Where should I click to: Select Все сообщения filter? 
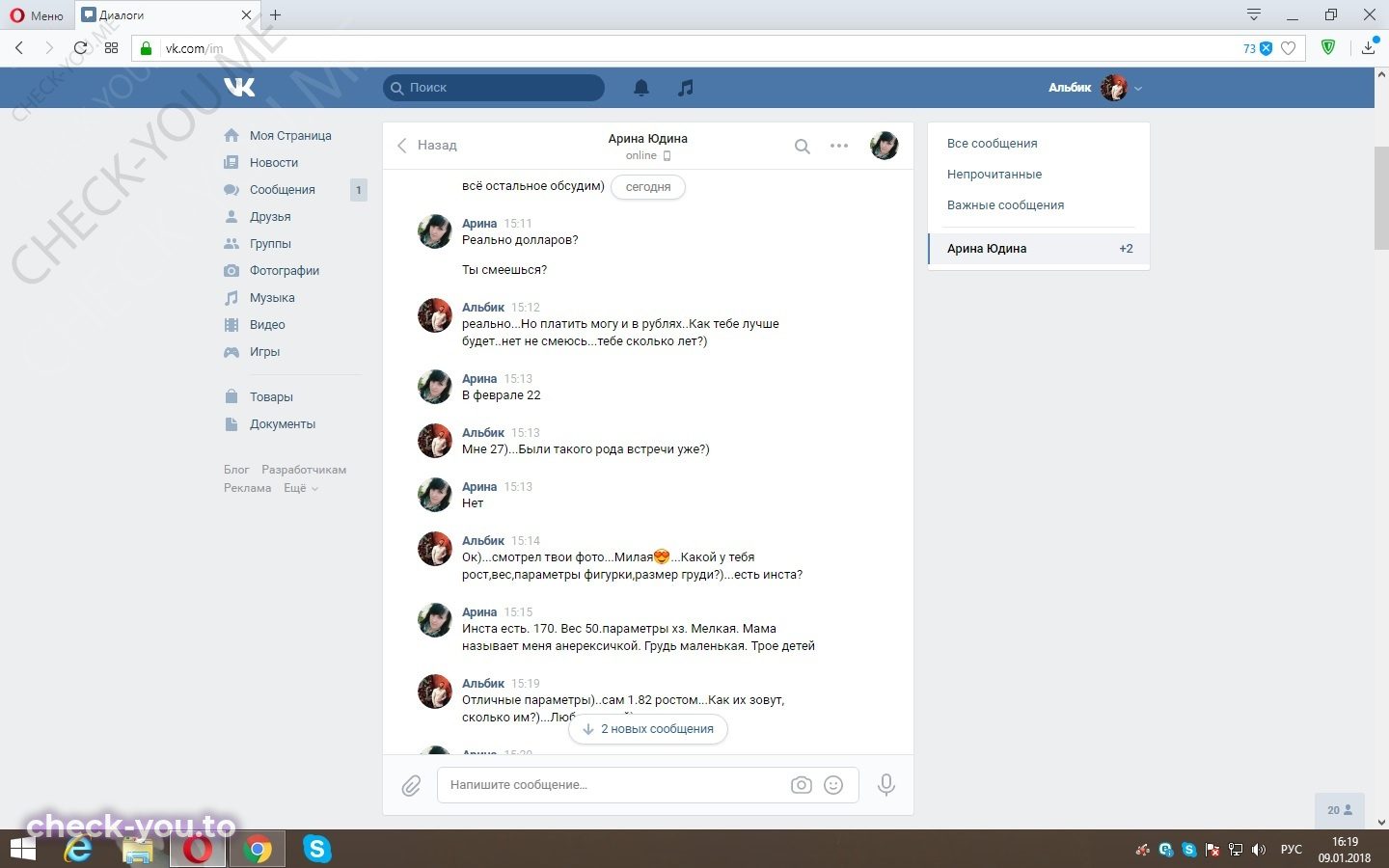coord(993,144)
